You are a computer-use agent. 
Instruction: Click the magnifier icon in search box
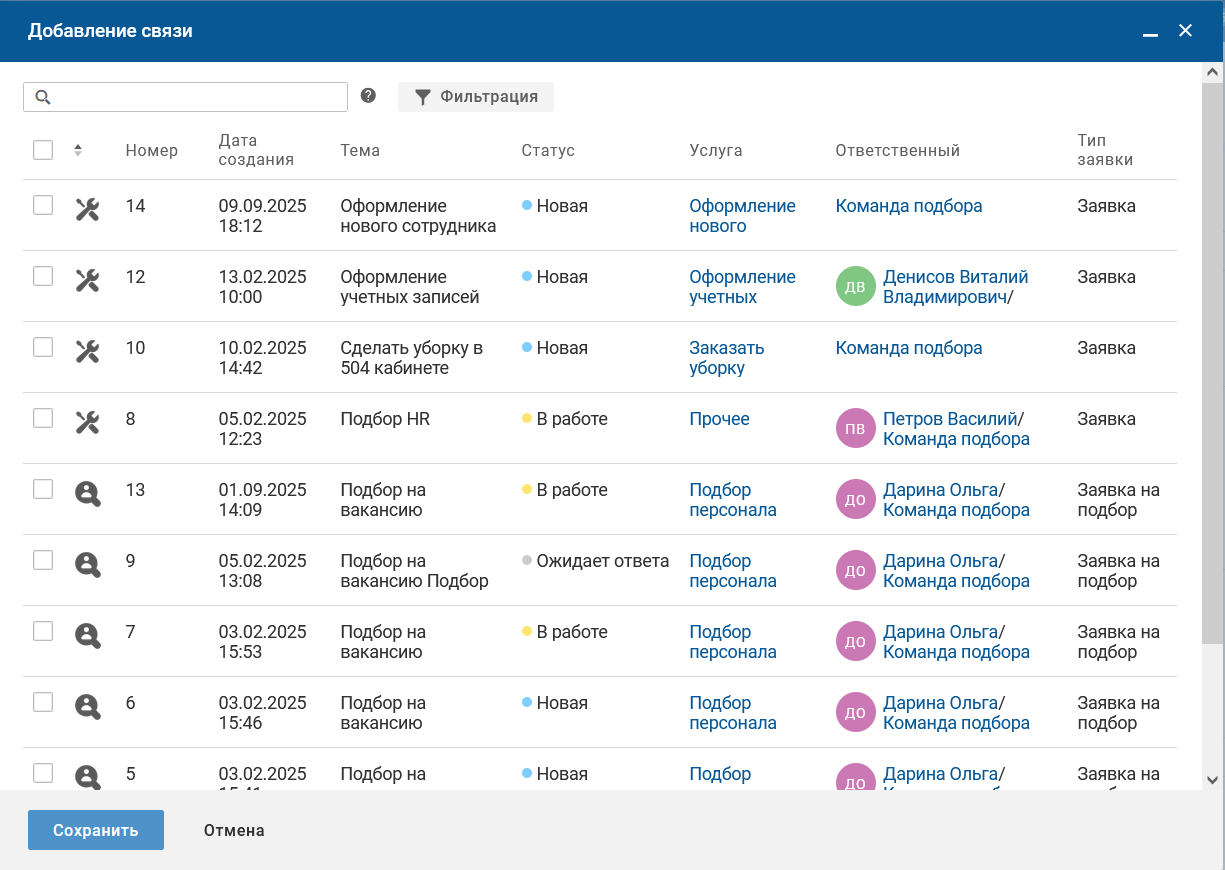(42, 97)
